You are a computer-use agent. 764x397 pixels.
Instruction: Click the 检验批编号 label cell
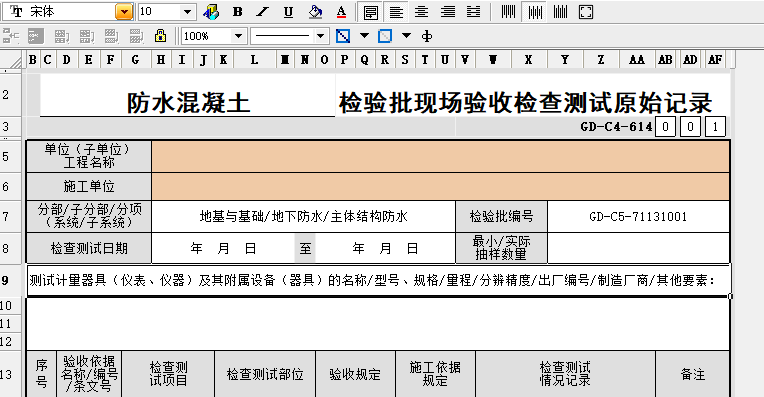coord(501,216)
